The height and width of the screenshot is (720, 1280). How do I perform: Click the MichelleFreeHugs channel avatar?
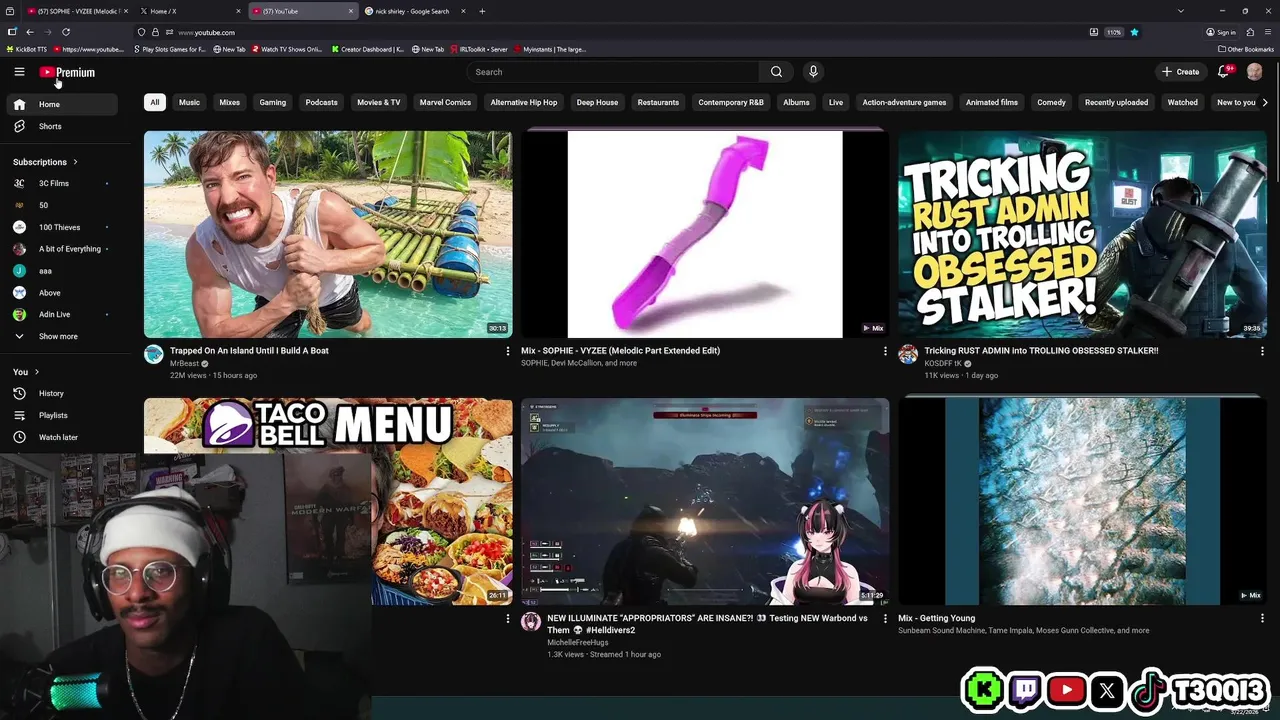tap(531, 621)
